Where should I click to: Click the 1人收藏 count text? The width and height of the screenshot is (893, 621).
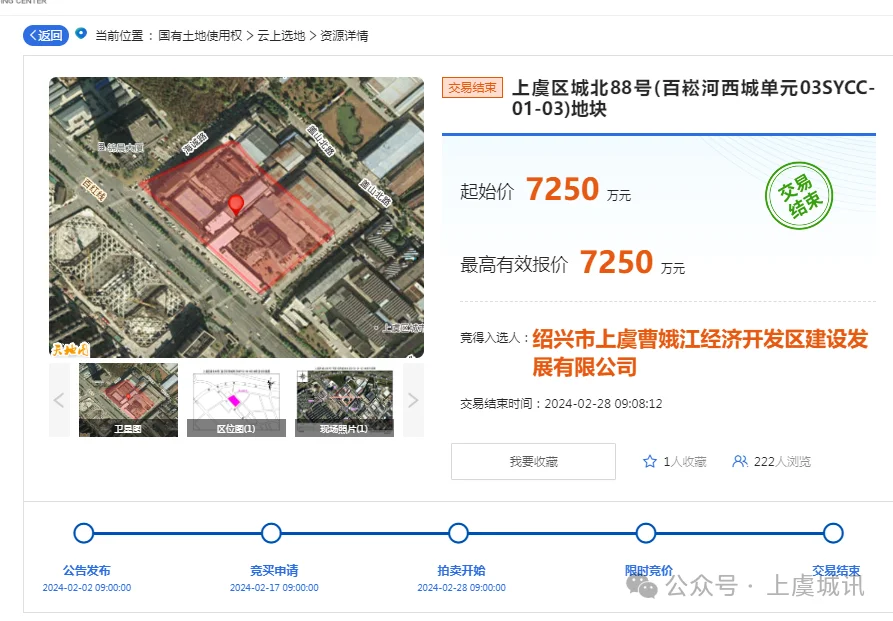click(x=685, y=462)
